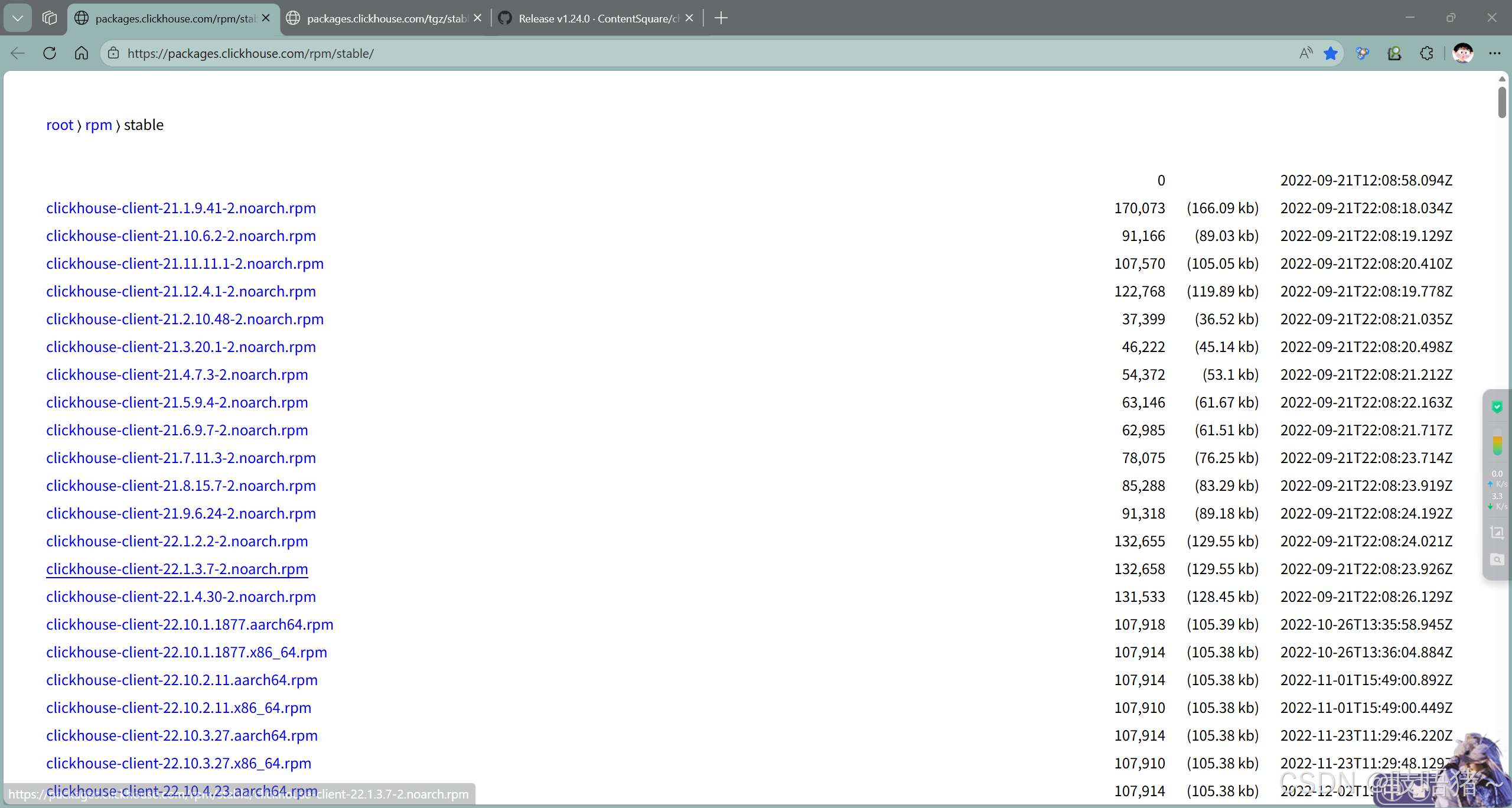Toggle the favorites star for this page
The image size is (1512, 808).
pyautogui.click(x=1331, y=53)
